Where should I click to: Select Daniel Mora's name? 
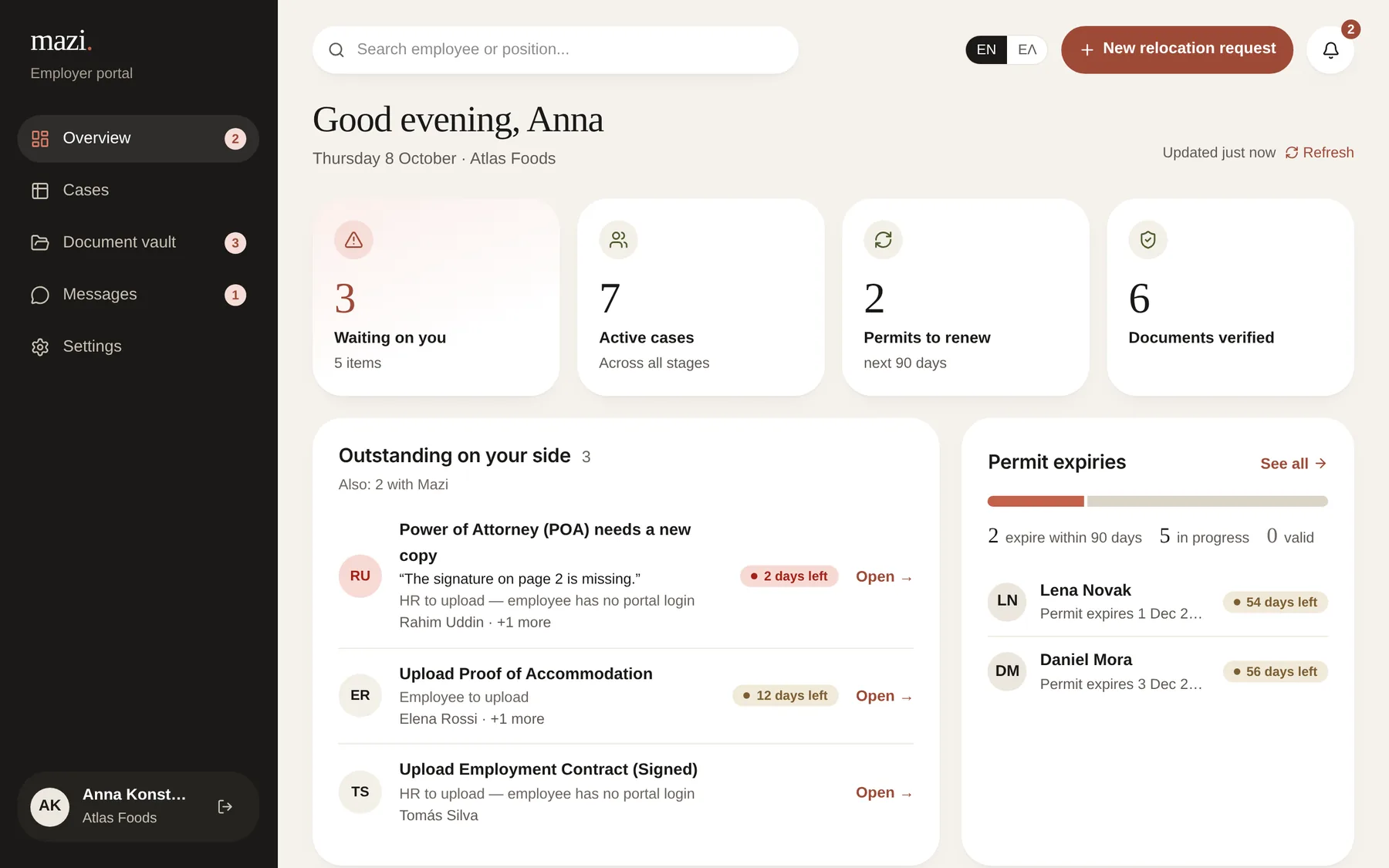[x=1086, y=660]
